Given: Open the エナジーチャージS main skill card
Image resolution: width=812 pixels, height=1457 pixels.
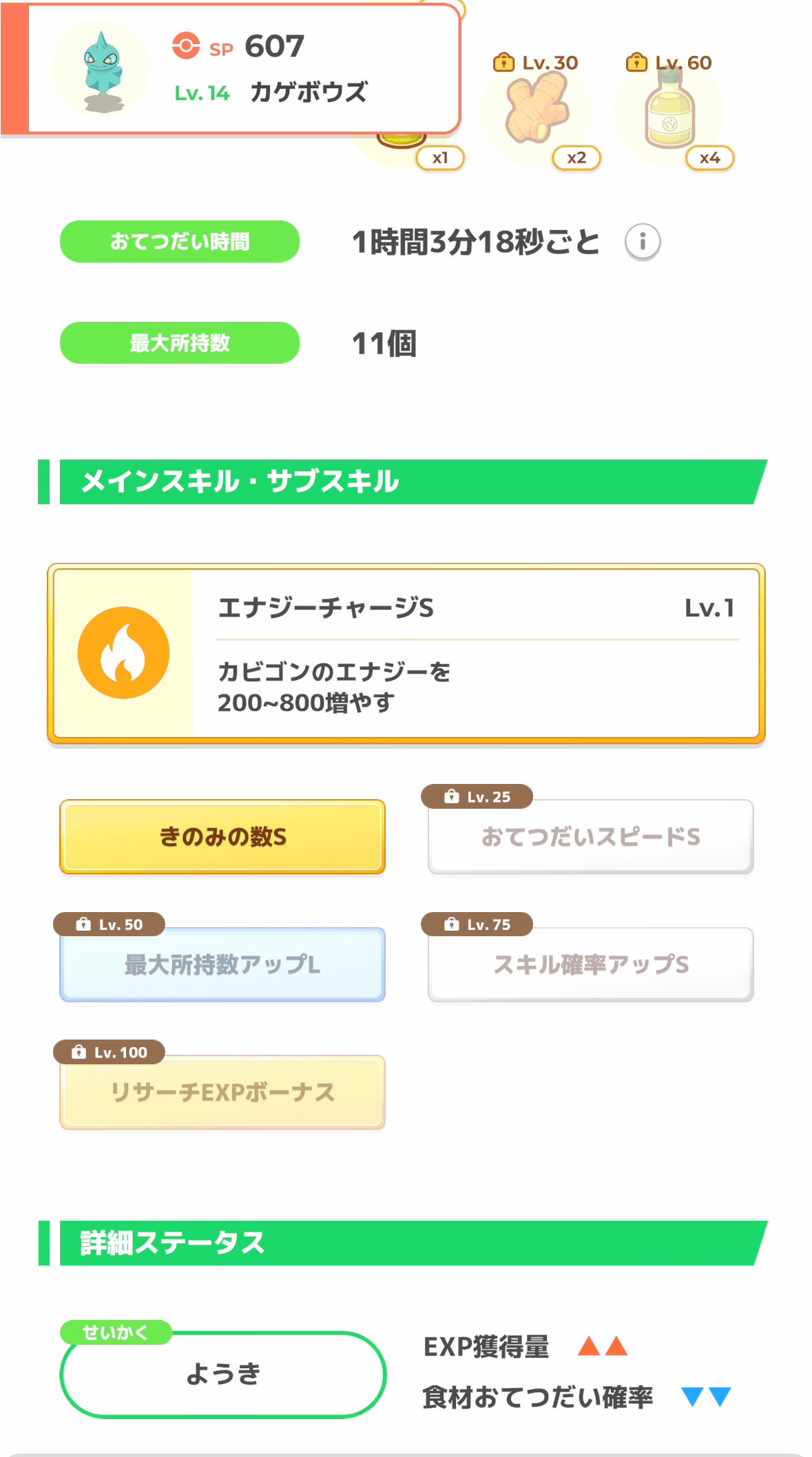Looking at the screenshot, I should (475, 653).
